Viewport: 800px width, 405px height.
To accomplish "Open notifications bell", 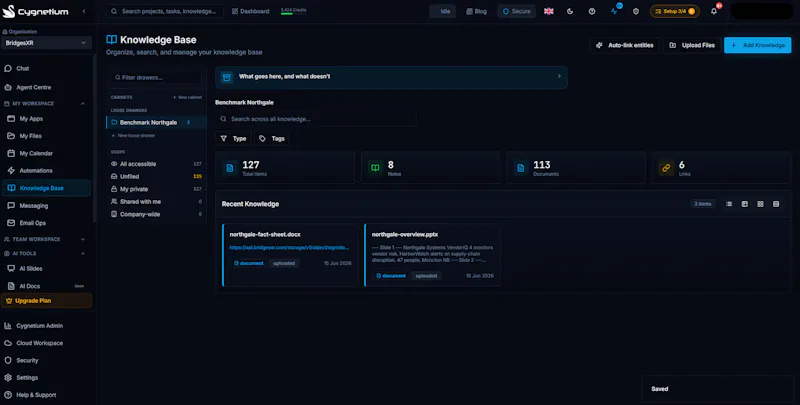I will 714,11.
